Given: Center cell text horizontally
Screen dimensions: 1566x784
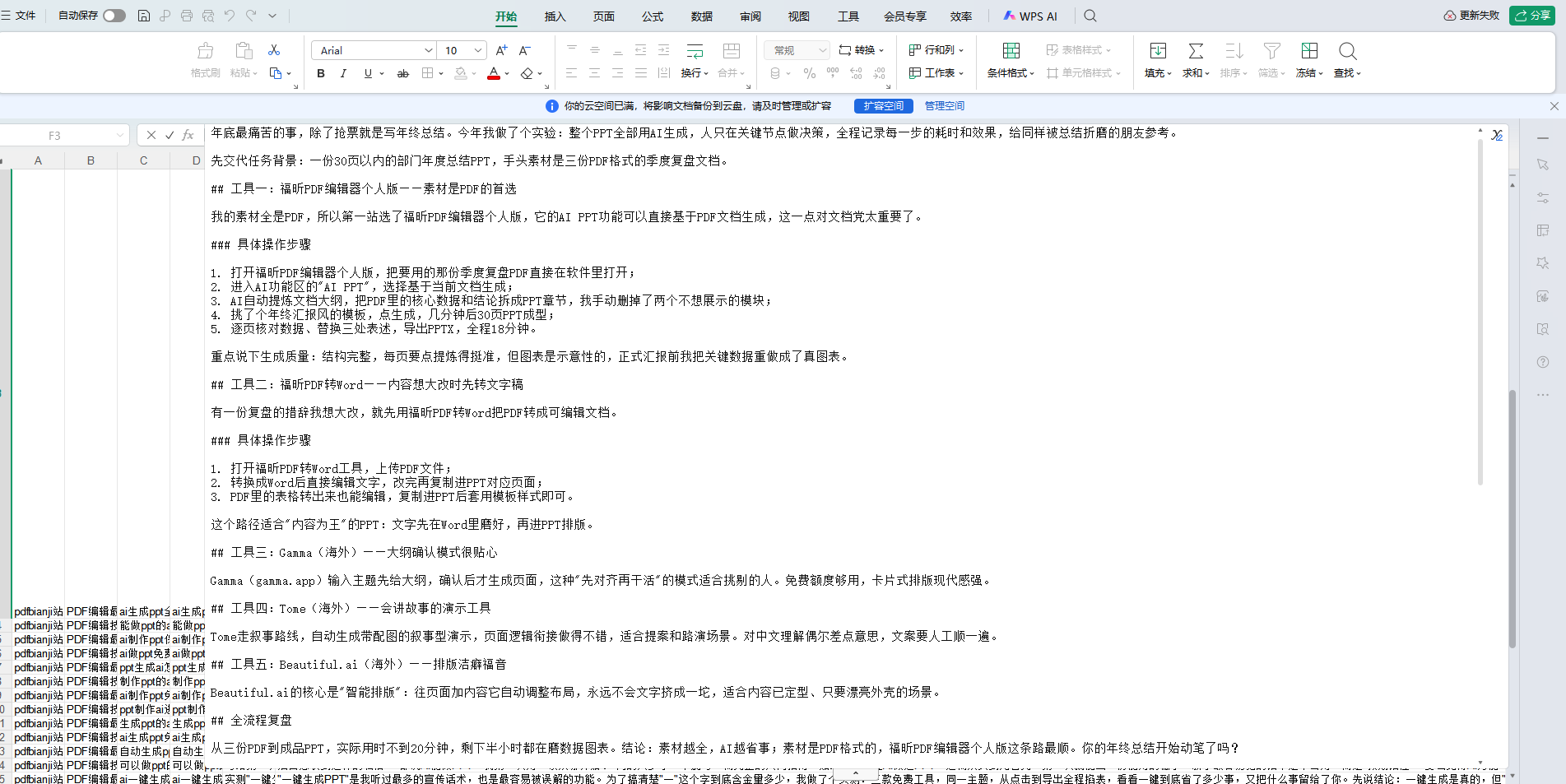Looking at the screenshot, I should 595,73.
